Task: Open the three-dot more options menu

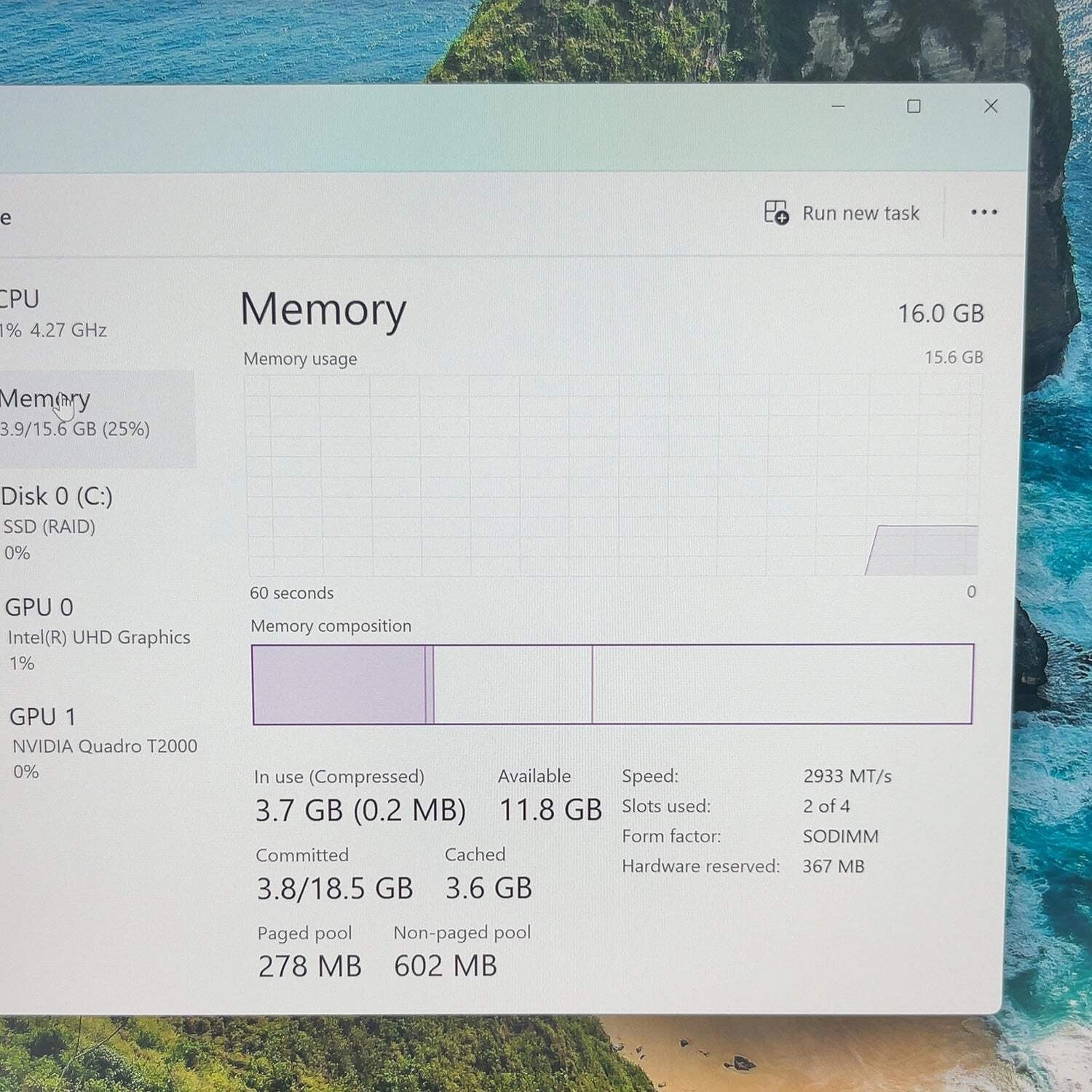Action: 984,213
